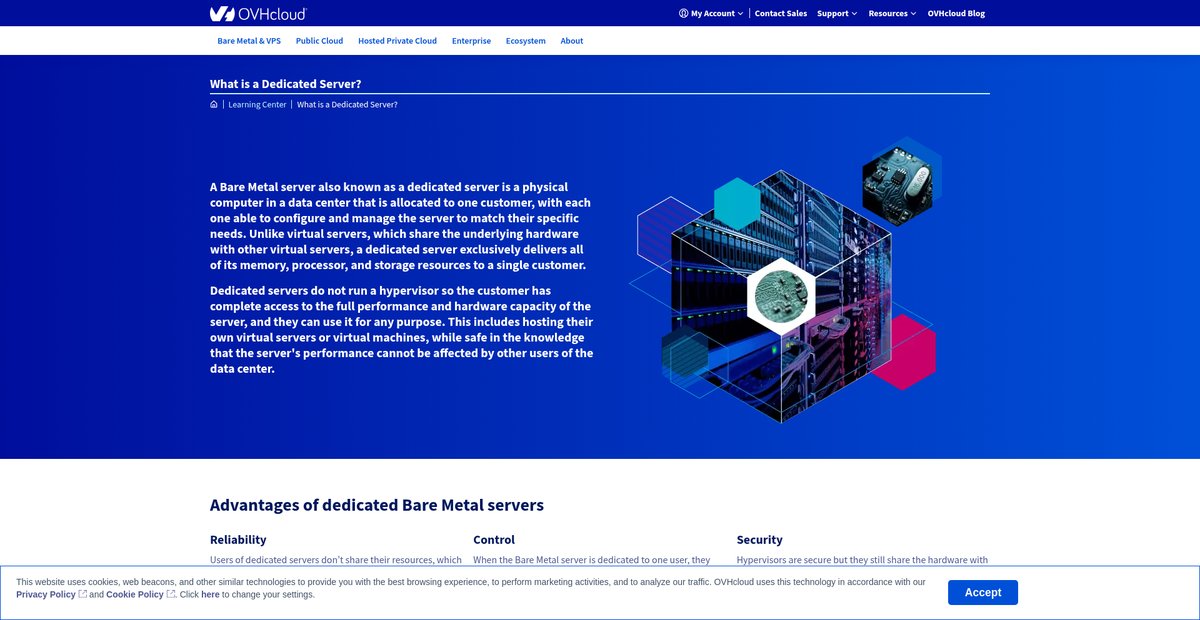Image resolution: width=1200 pixels, height=620 pixels.
Task: Expand the My Account dropdown
Action: click(x=711, y=14)
